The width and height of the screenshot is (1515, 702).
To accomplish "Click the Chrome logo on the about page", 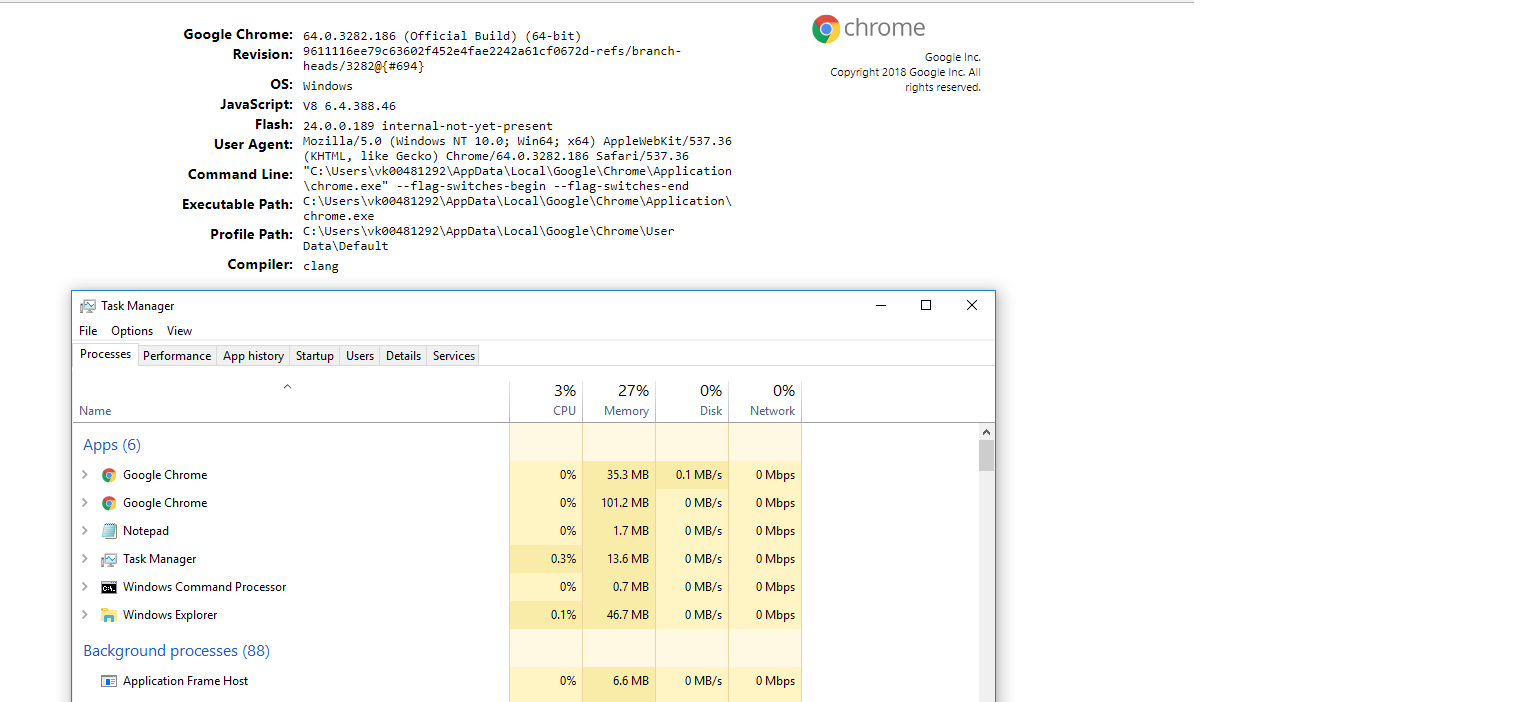I will click(826, 29).
